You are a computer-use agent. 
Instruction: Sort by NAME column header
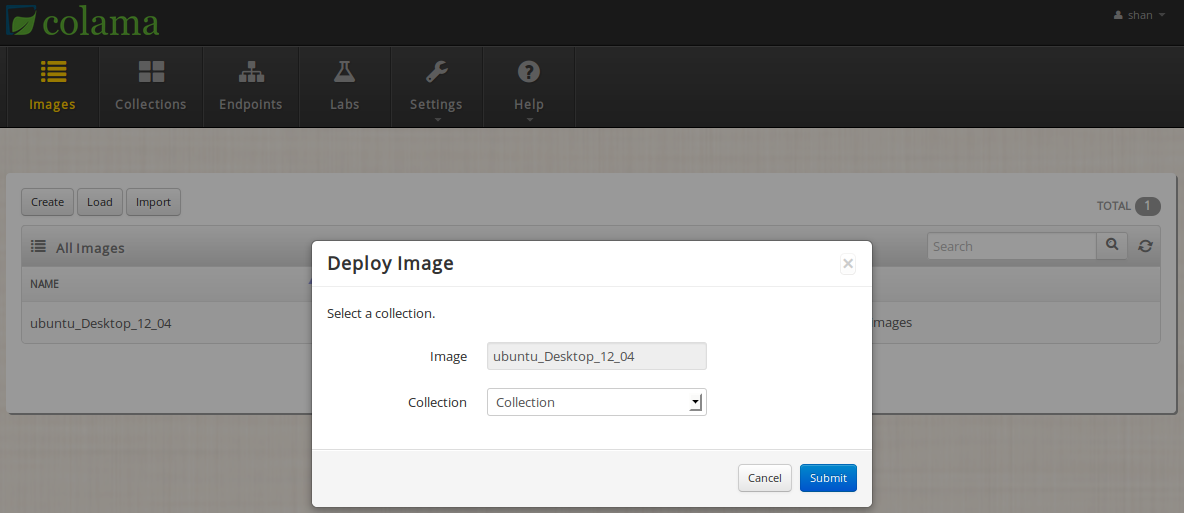point(45,284)
